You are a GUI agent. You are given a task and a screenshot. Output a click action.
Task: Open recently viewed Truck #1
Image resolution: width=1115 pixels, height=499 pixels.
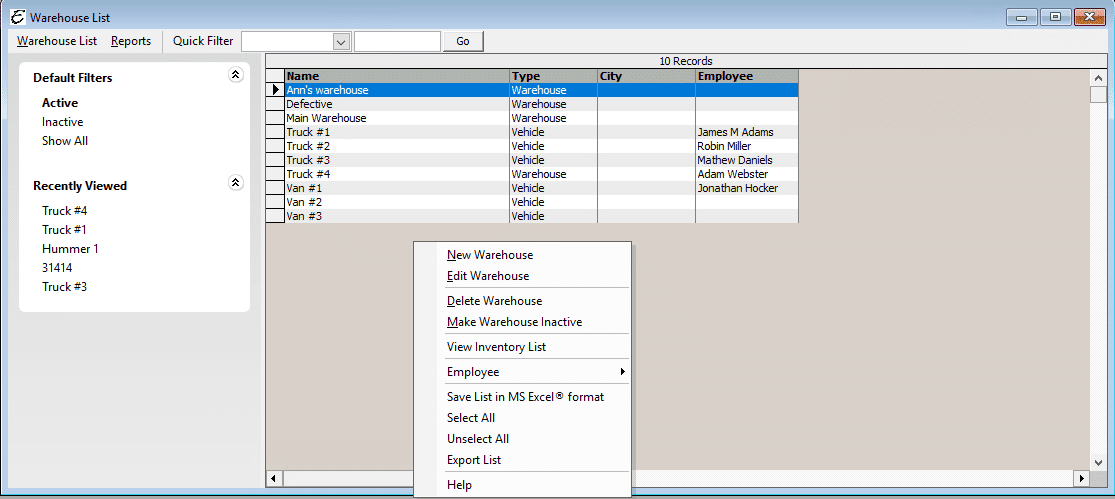[x=65, y=230]
